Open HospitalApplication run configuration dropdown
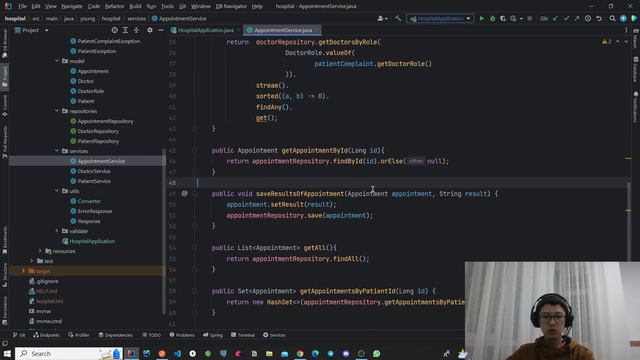 click(x=440, y=18)
